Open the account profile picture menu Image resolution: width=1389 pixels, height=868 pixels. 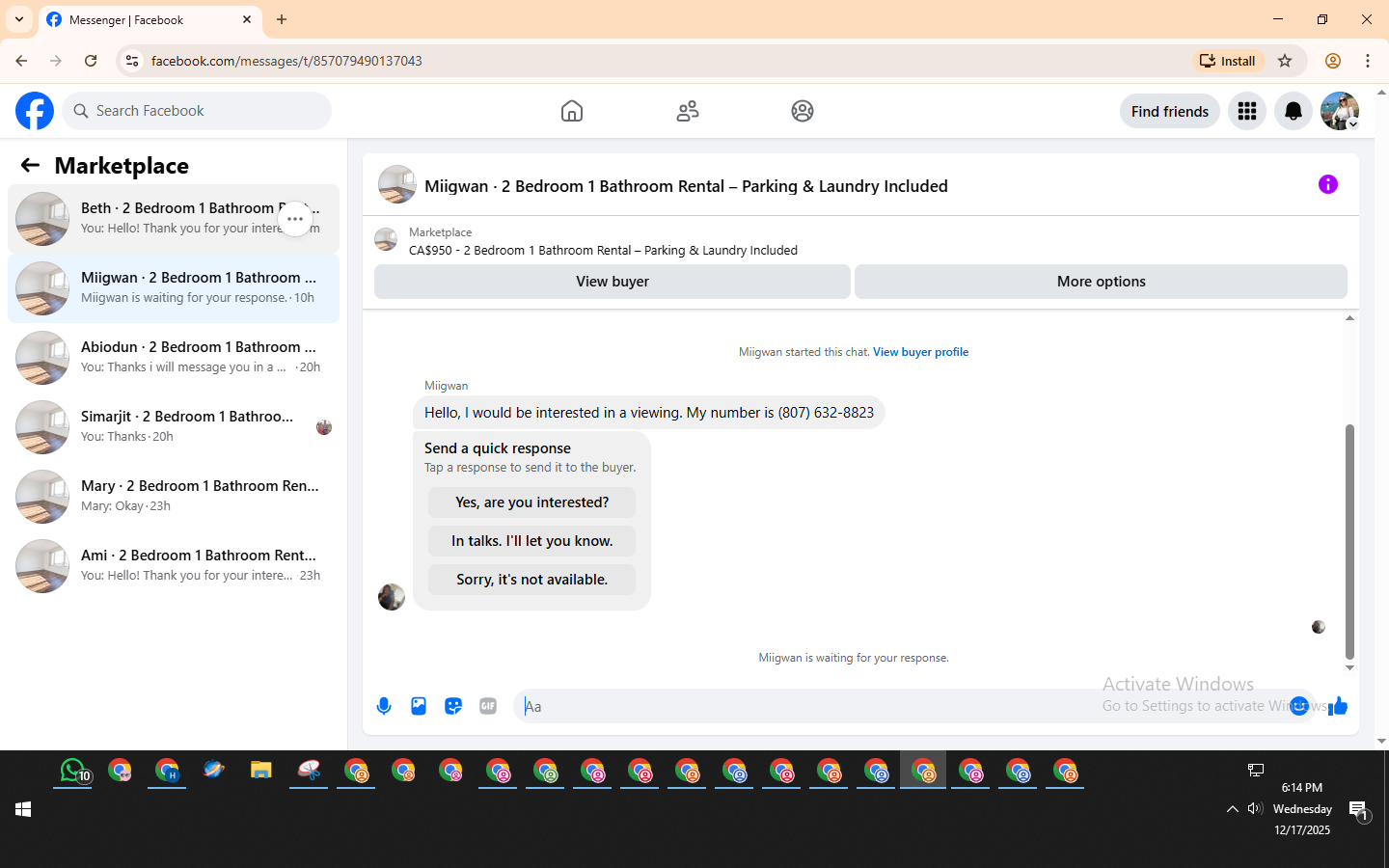[x=1340, y=111]
